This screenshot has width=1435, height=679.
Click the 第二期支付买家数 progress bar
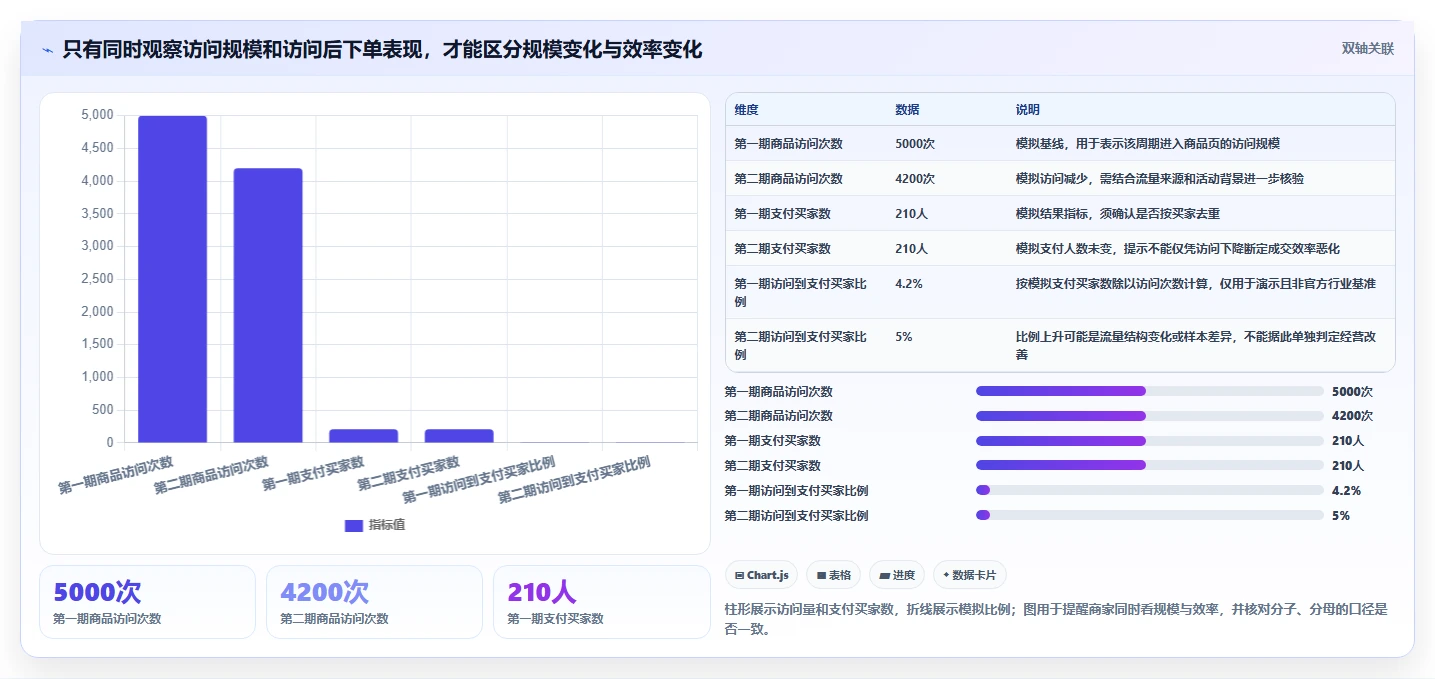(x=1150, y=465)
